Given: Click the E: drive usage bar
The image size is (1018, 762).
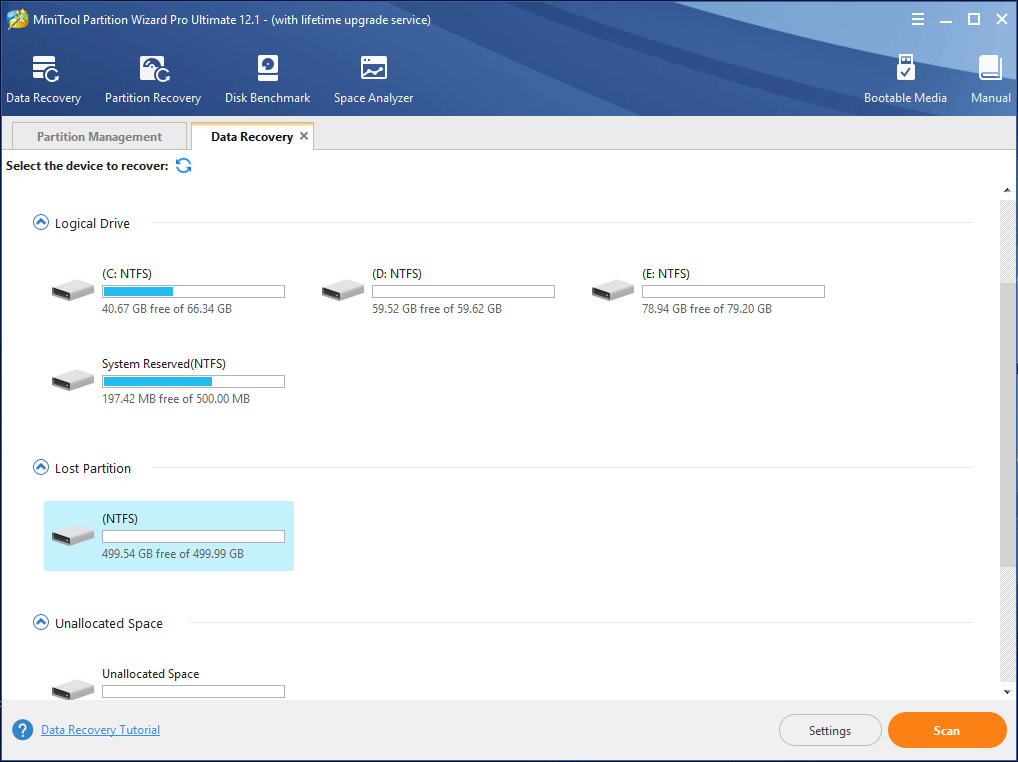Looking at the screenshot, I should [x=734, y=291].
